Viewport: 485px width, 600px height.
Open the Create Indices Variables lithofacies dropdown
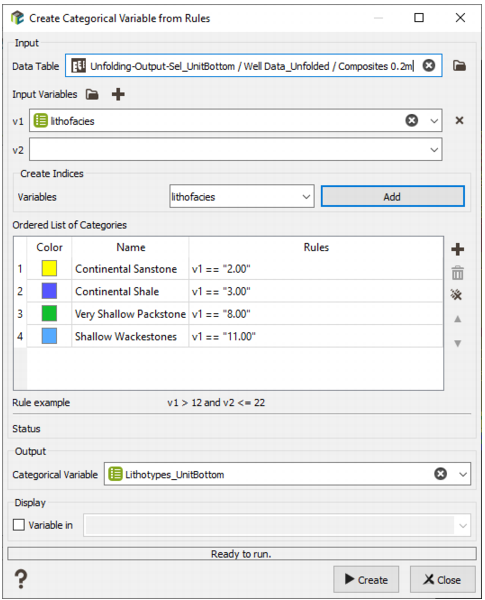coord(242,197)
